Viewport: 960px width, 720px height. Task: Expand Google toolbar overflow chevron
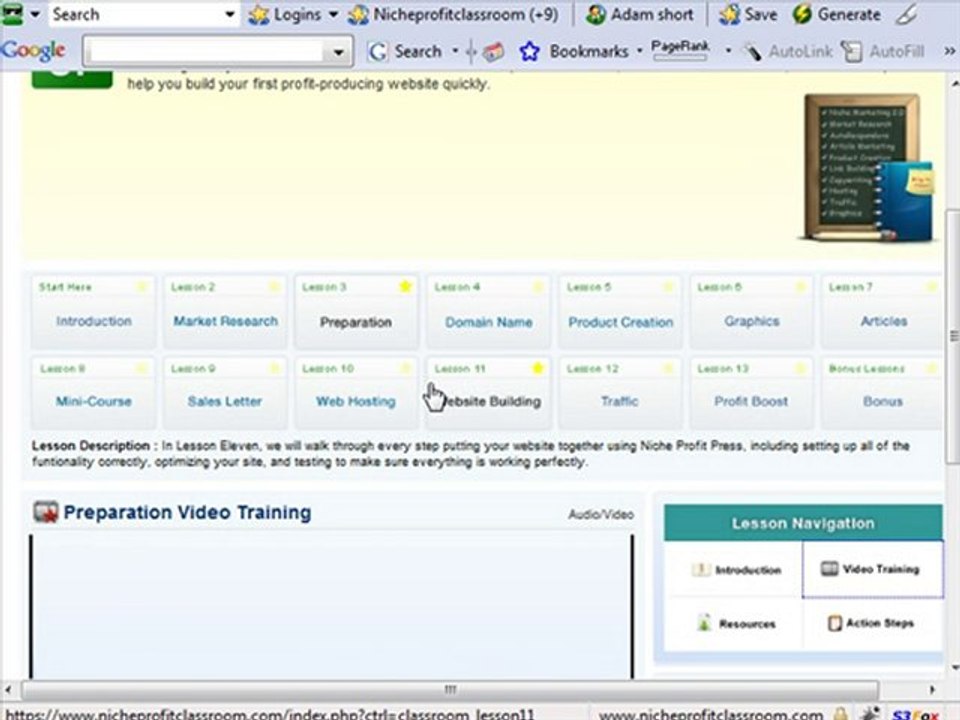click(949, 51)
